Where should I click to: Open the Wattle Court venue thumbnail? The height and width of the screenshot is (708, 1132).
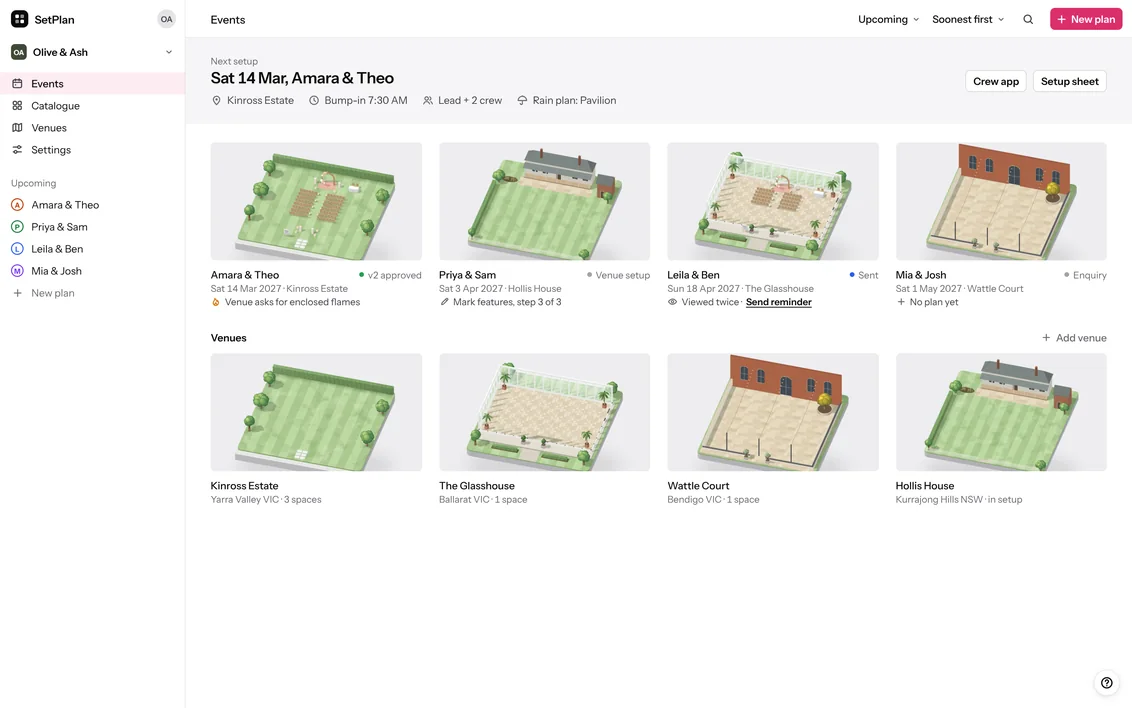point(773,412)
